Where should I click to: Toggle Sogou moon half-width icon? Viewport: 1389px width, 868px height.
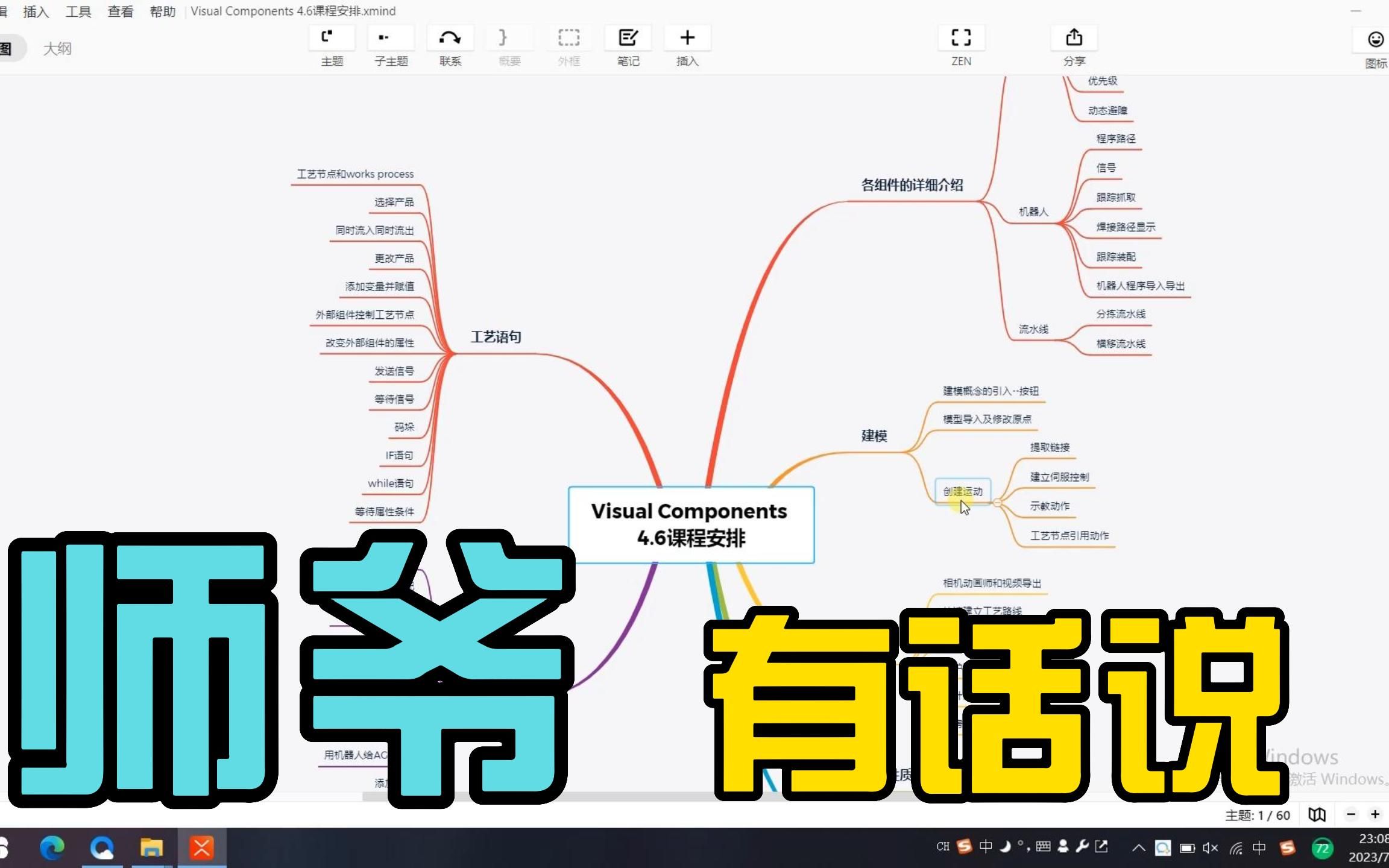pos(1005,846)
